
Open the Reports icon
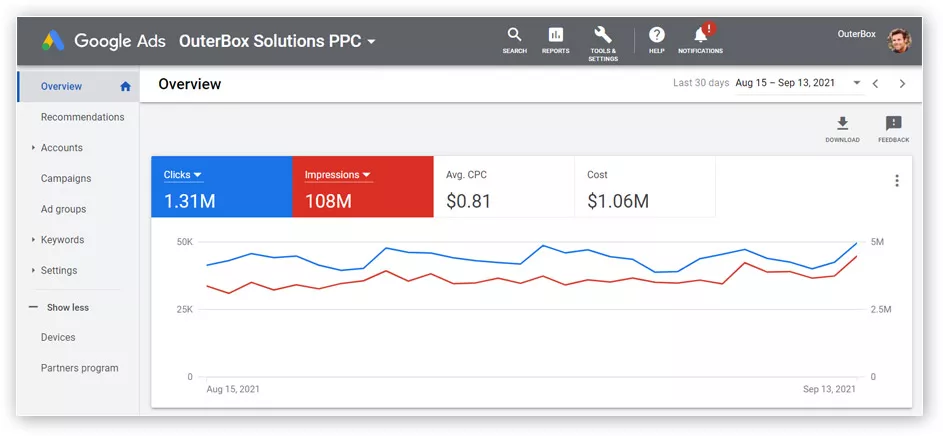556,36
